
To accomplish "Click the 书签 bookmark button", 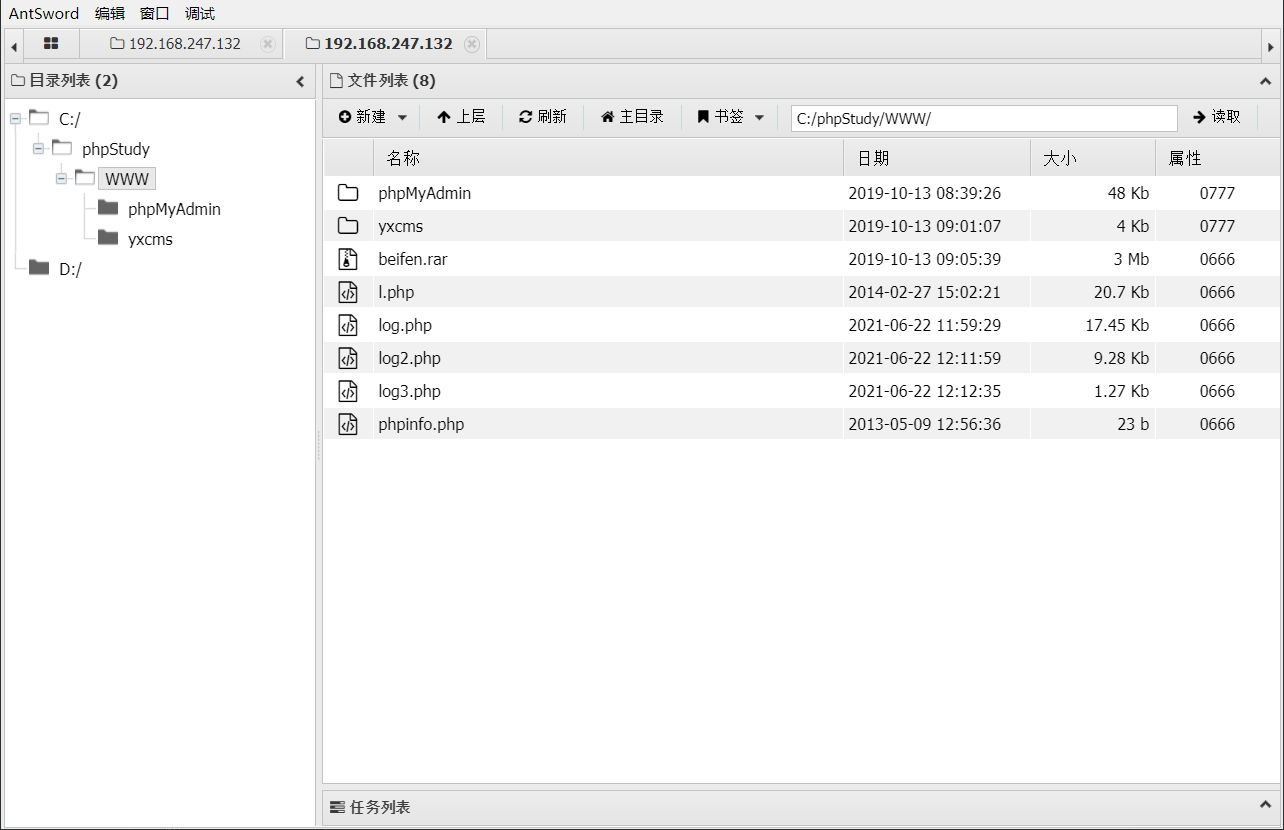I will (721, 117).
